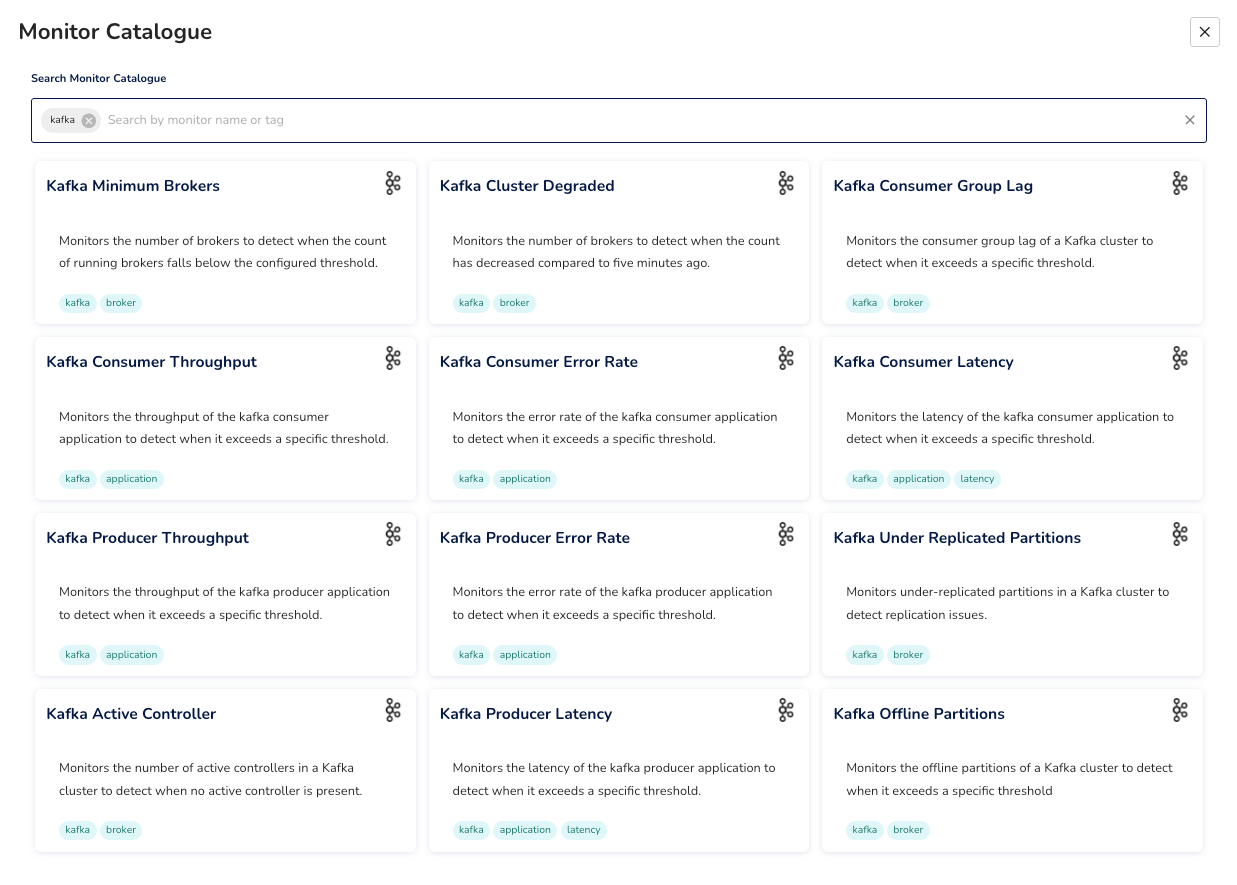The image size is (1237, 885).
Task: Click the broker tag on Kafka Cluster Degraded
Action: tap(514, 303)
